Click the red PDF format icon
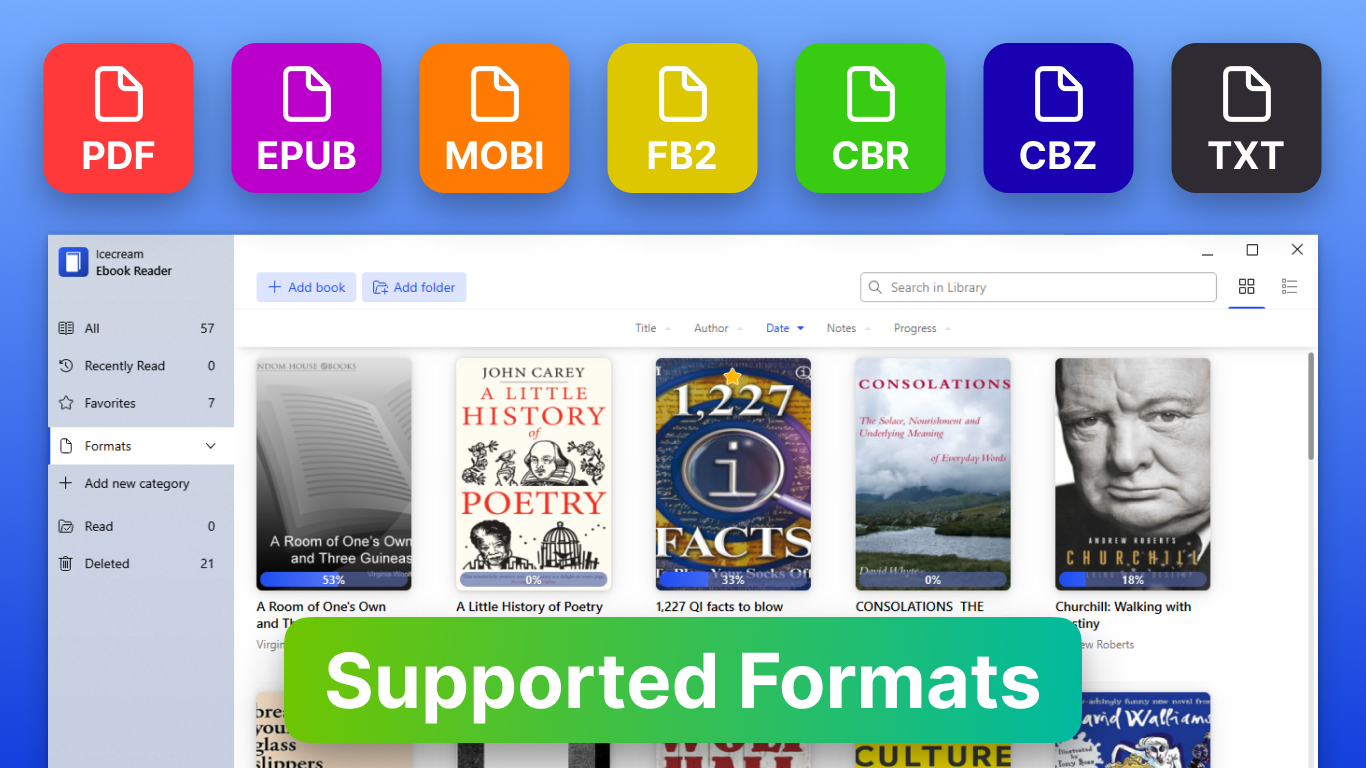The image size is (1366, 768). 118,118
